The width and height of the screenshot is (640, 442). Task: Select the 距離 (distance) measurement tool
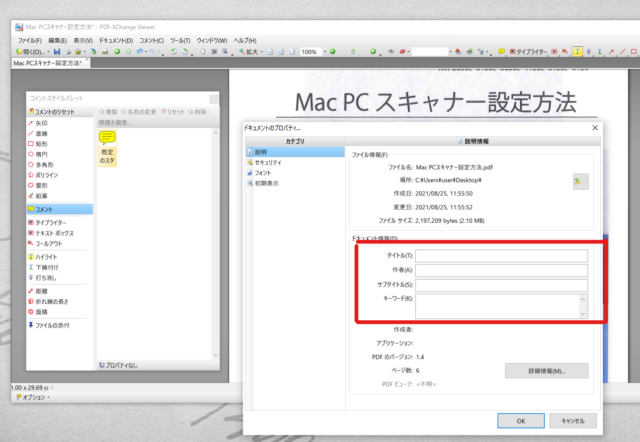(x=44, y=289)
